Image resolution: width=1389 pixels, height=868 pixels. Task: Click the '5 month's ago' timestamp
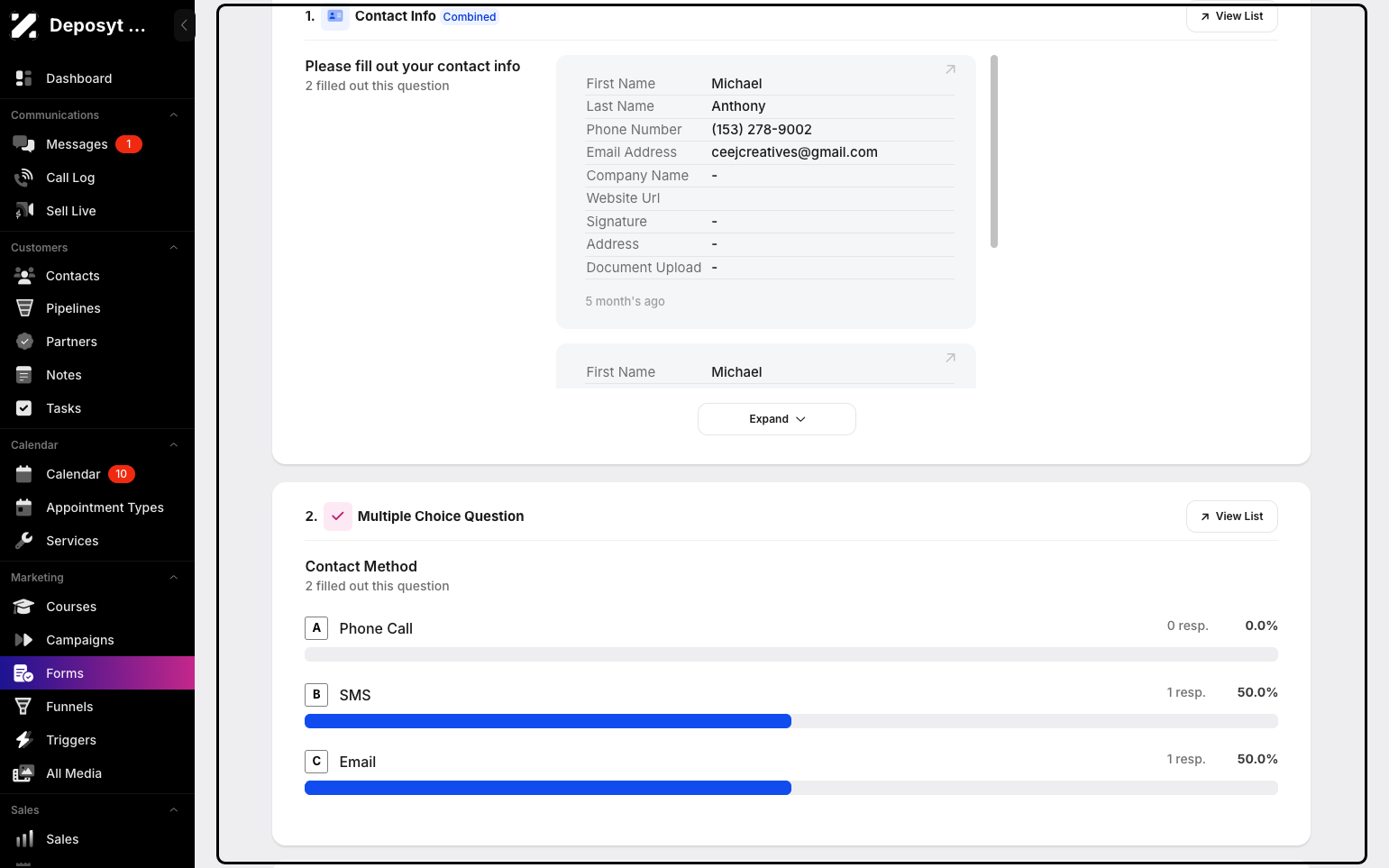coord(626,301)
